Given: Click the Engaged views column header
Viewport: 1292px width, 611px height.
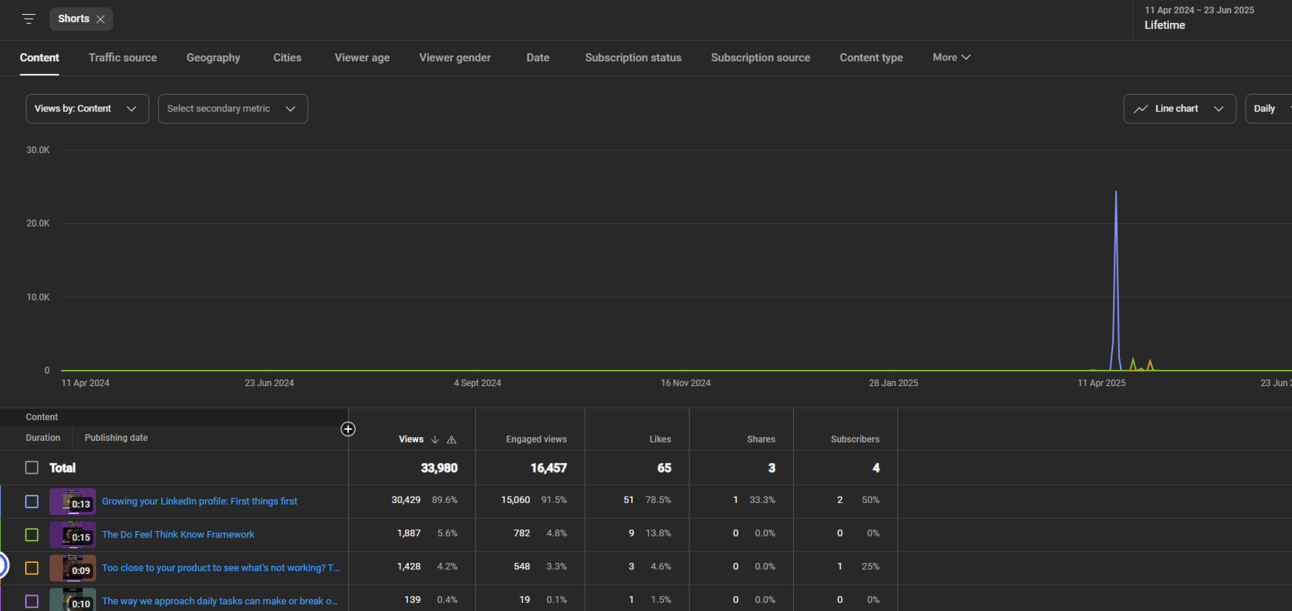Looking at the screenshot, I should point(536,439).
